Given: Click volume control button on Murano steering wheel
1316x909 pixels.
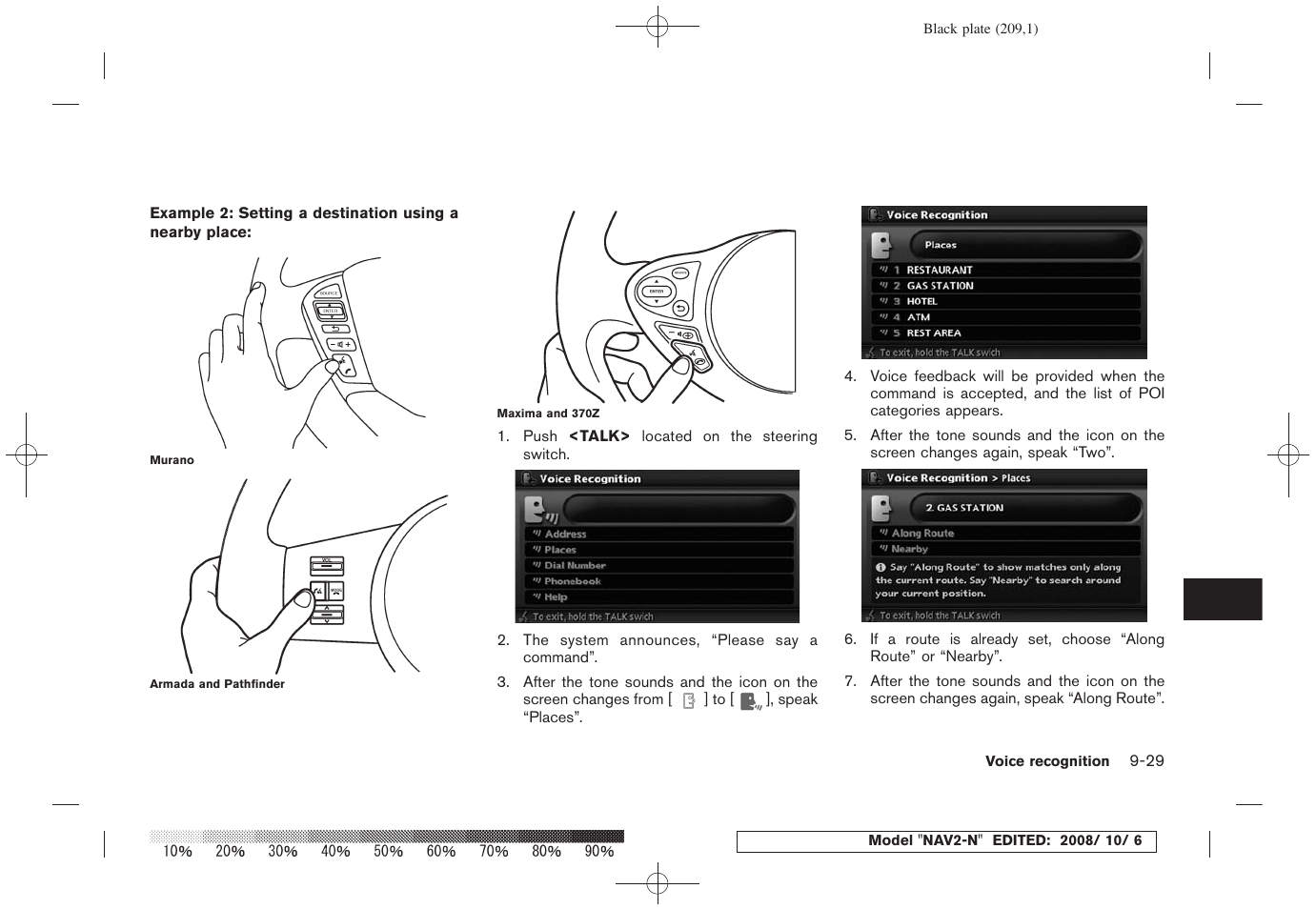Looking at the screenshot, I should 341,344.
